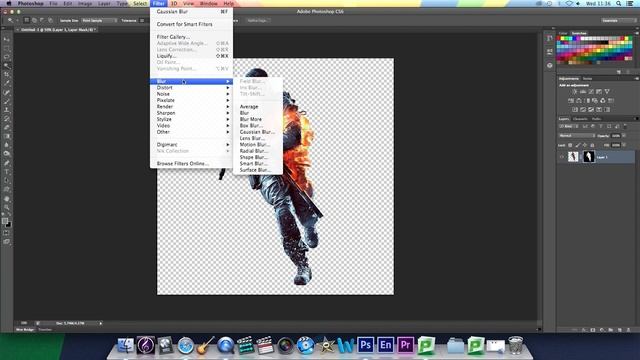Viewport: 640px width, 360px height.
Task: Add a Levels adjustment
Action: pyautogui.click(x=583, y=92)
